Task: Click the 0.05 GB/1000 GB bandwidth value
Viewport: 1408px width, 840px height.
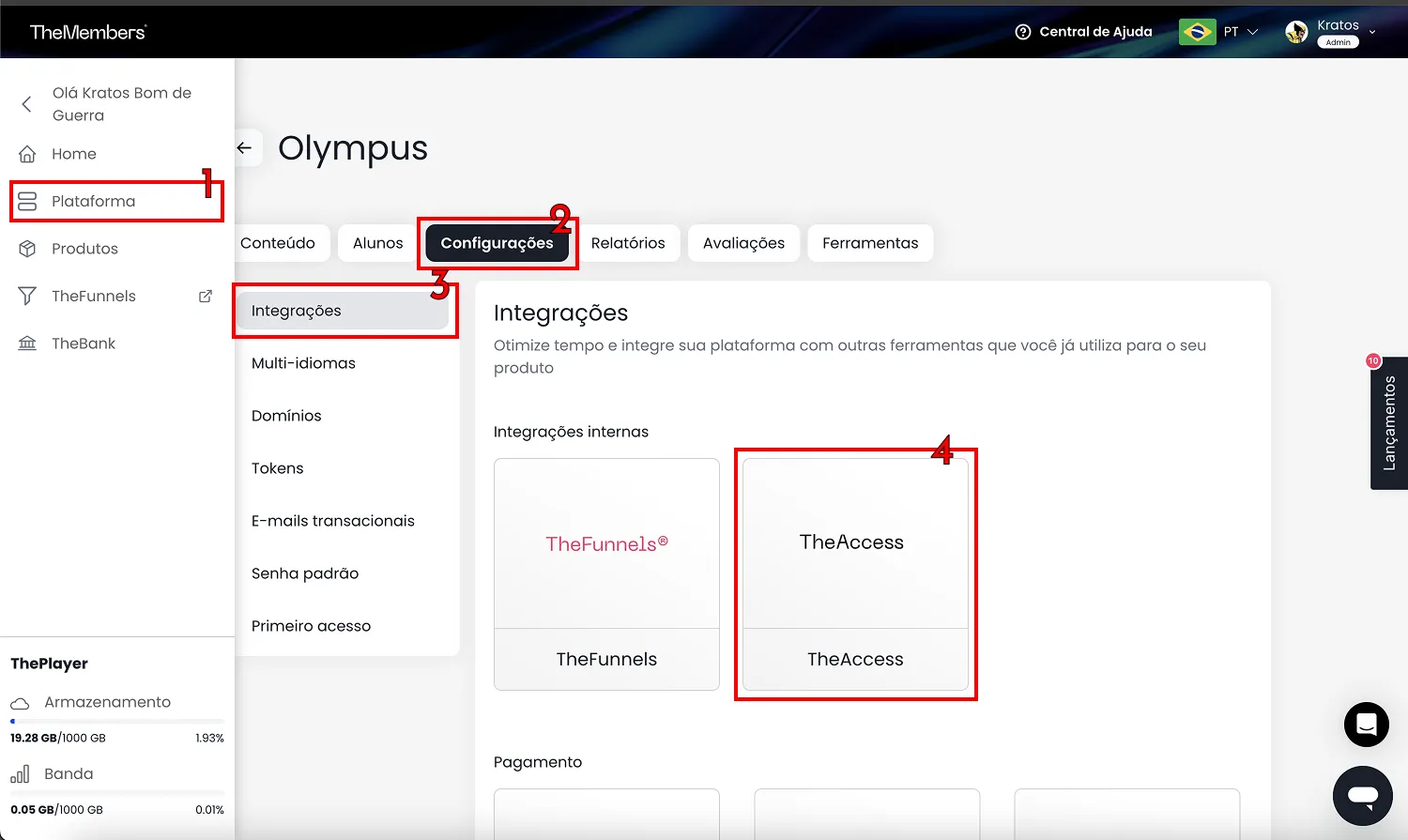Action: coord(56,810)
